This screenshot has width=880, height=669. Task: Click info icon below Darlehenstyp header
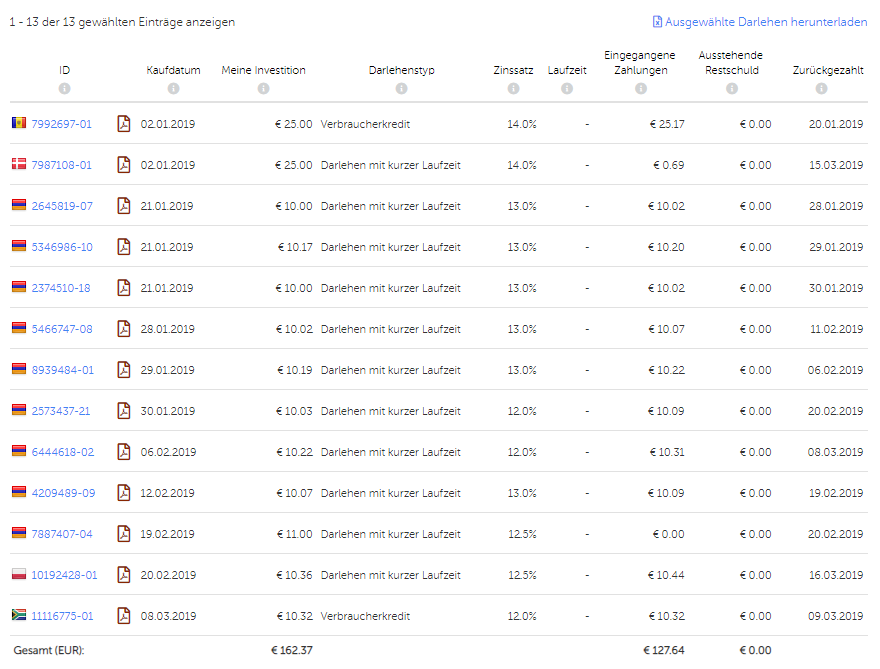pos(401,89)
